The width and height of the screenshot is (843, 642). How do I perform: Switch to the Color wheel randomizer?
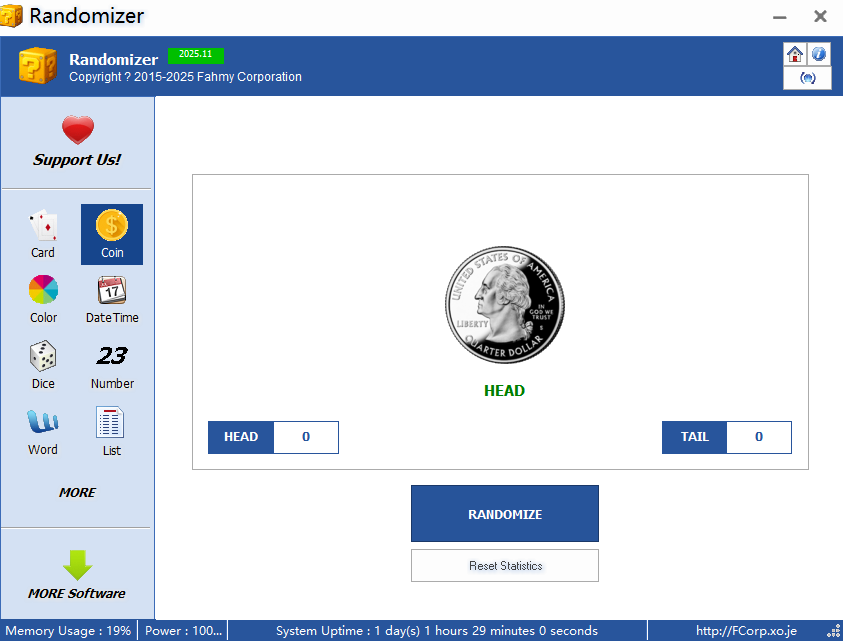[x=42, y=299]
